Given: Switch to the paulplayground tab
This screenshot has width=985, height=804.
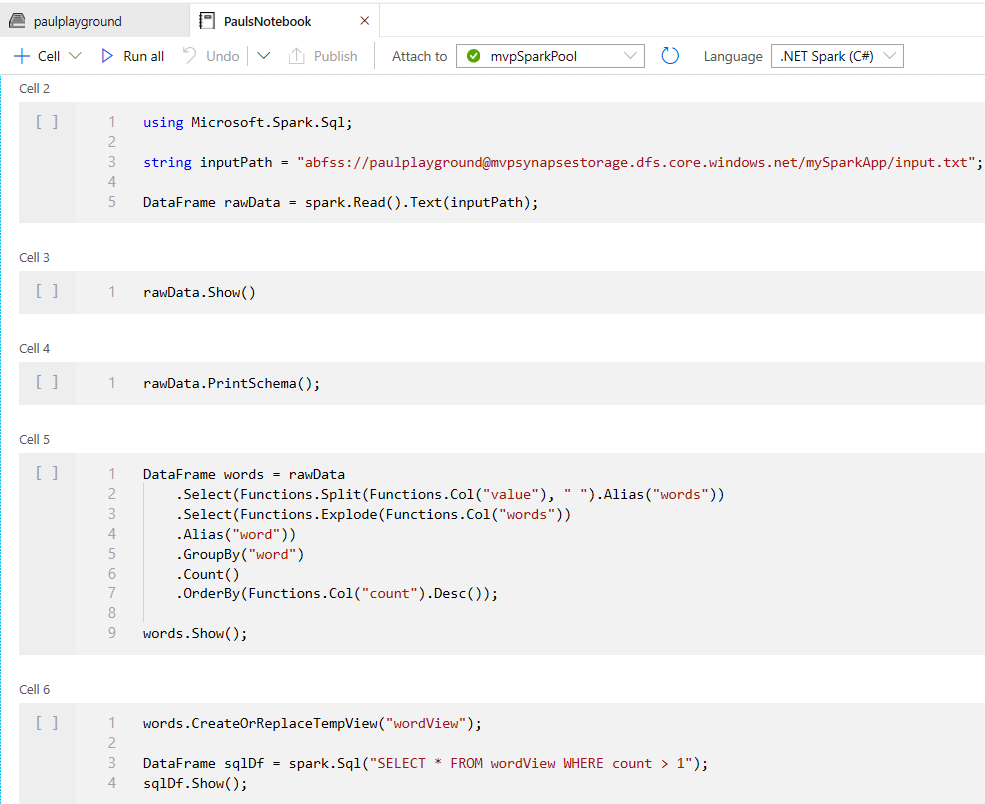Looking at the screenshot, I should [77, 21].
